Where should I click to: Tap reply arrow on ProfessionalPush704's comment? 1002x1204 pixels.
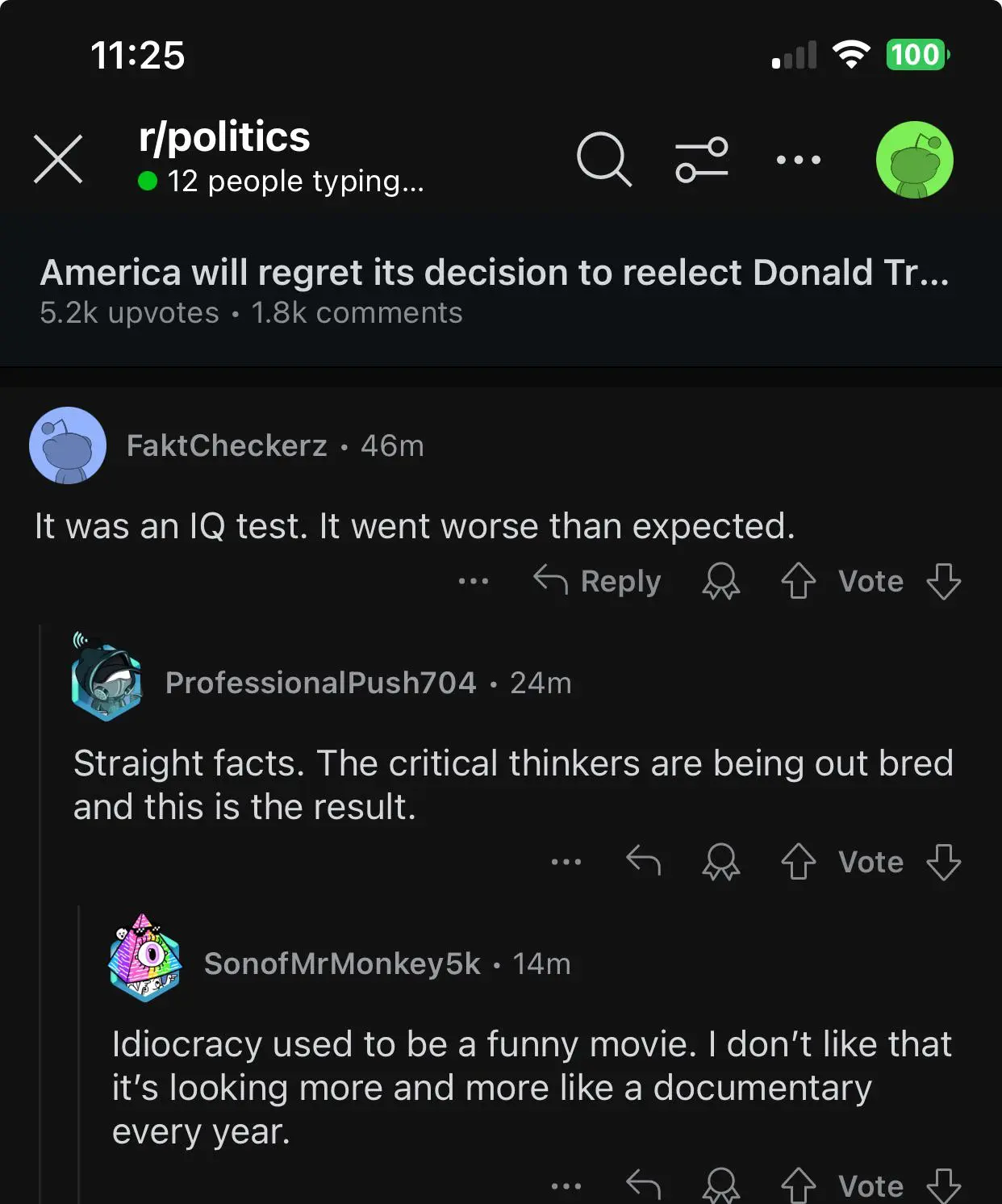[x=643, y=860]
